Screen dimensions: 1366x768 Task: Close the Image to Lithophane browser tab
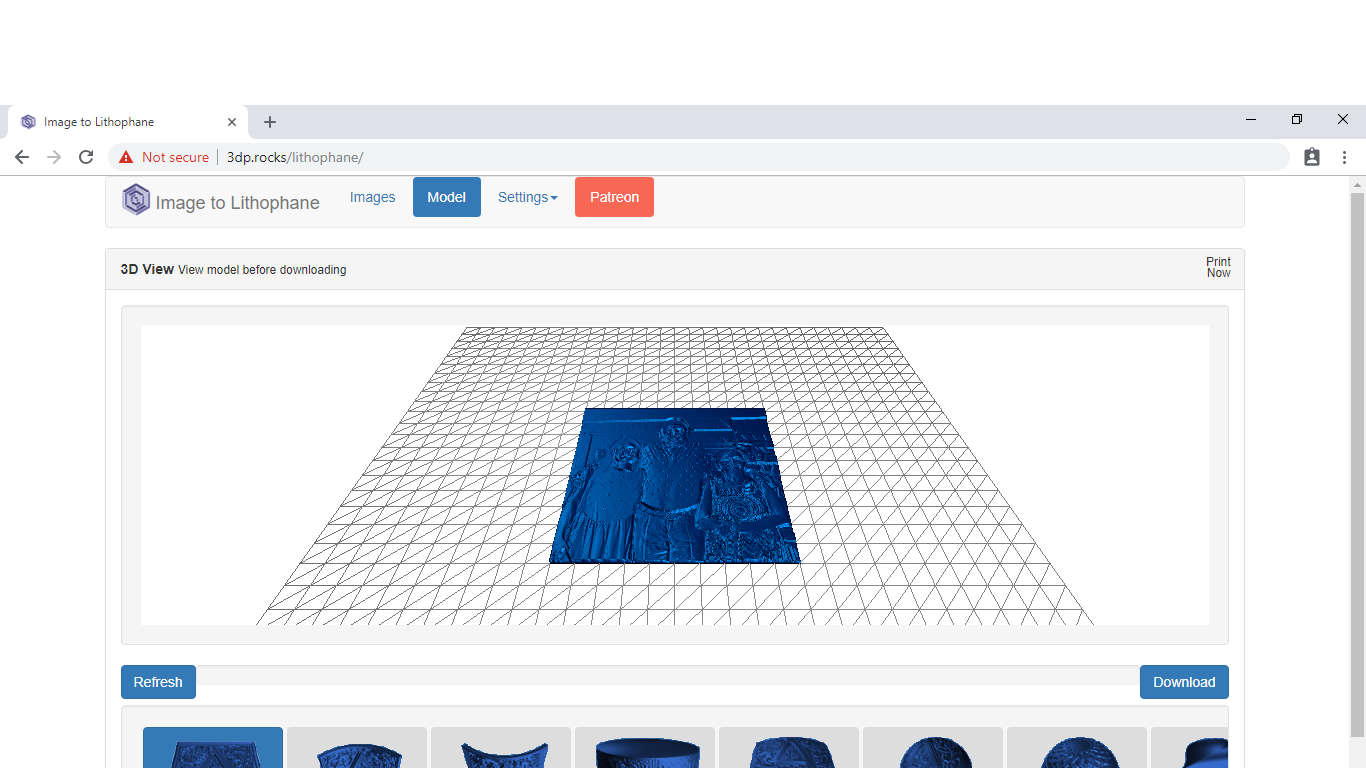[x=232, y=122]
